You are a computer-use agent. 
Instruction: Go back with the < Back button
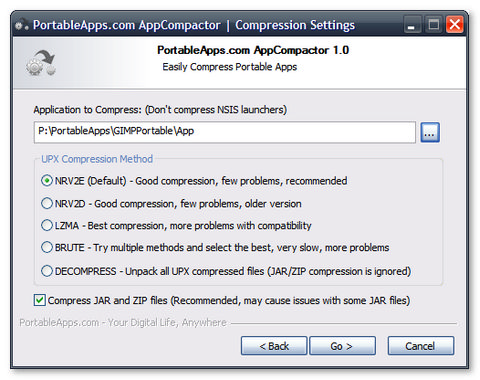[x=274, y=346]
